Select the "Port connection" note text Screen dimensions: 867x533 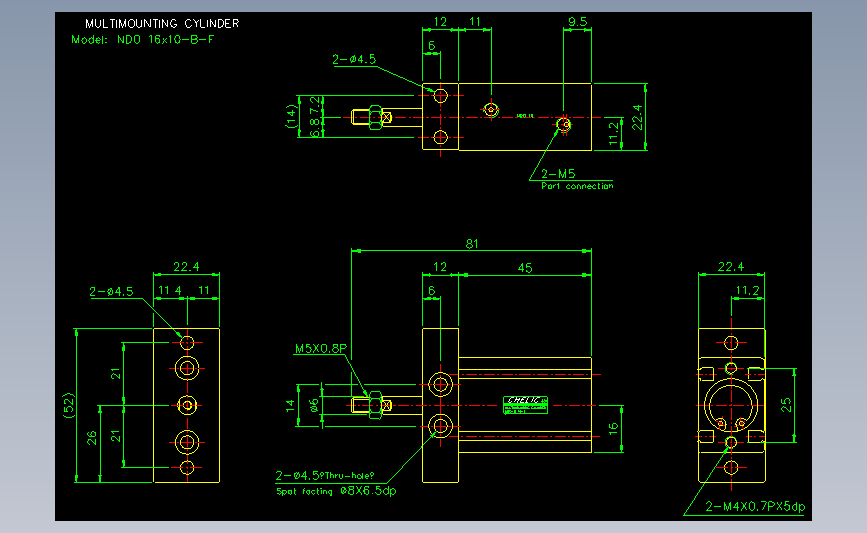tap(577, 186)
